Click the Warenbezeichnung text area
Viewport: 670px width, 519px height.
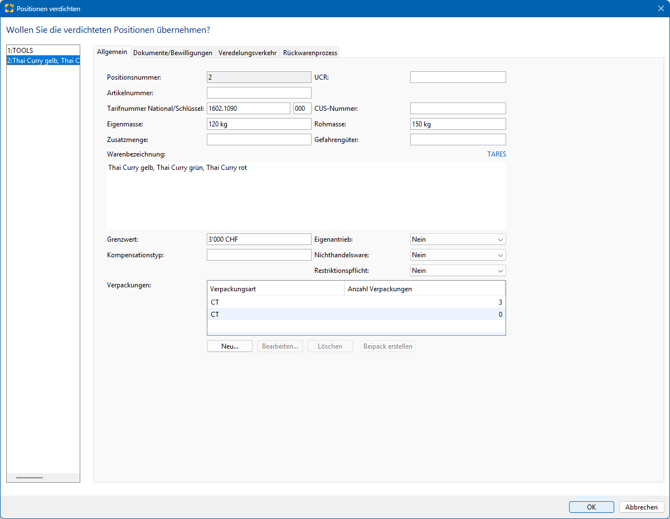pyautogui.click(x=306, y=196)
